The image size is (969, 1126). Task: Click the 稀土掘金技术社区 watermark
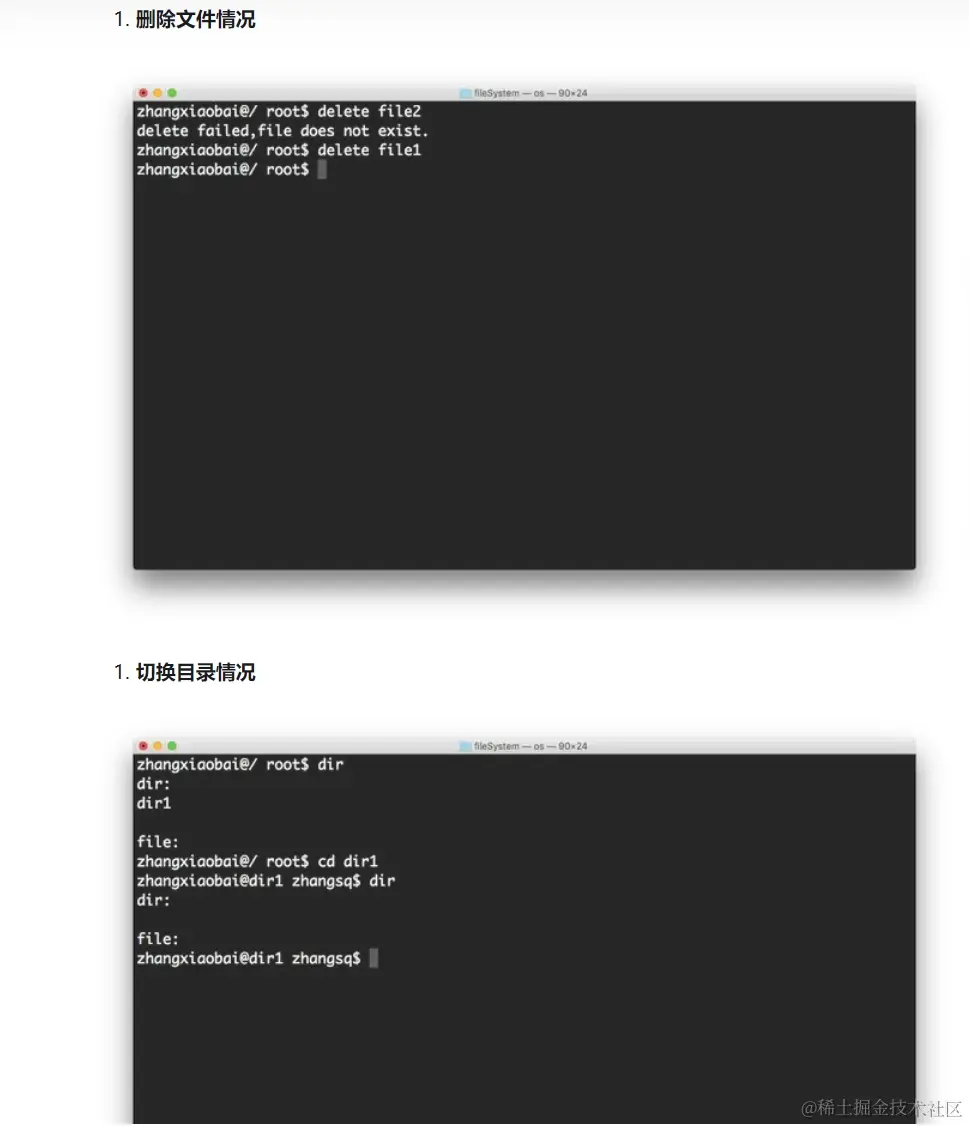point(881,1108)
